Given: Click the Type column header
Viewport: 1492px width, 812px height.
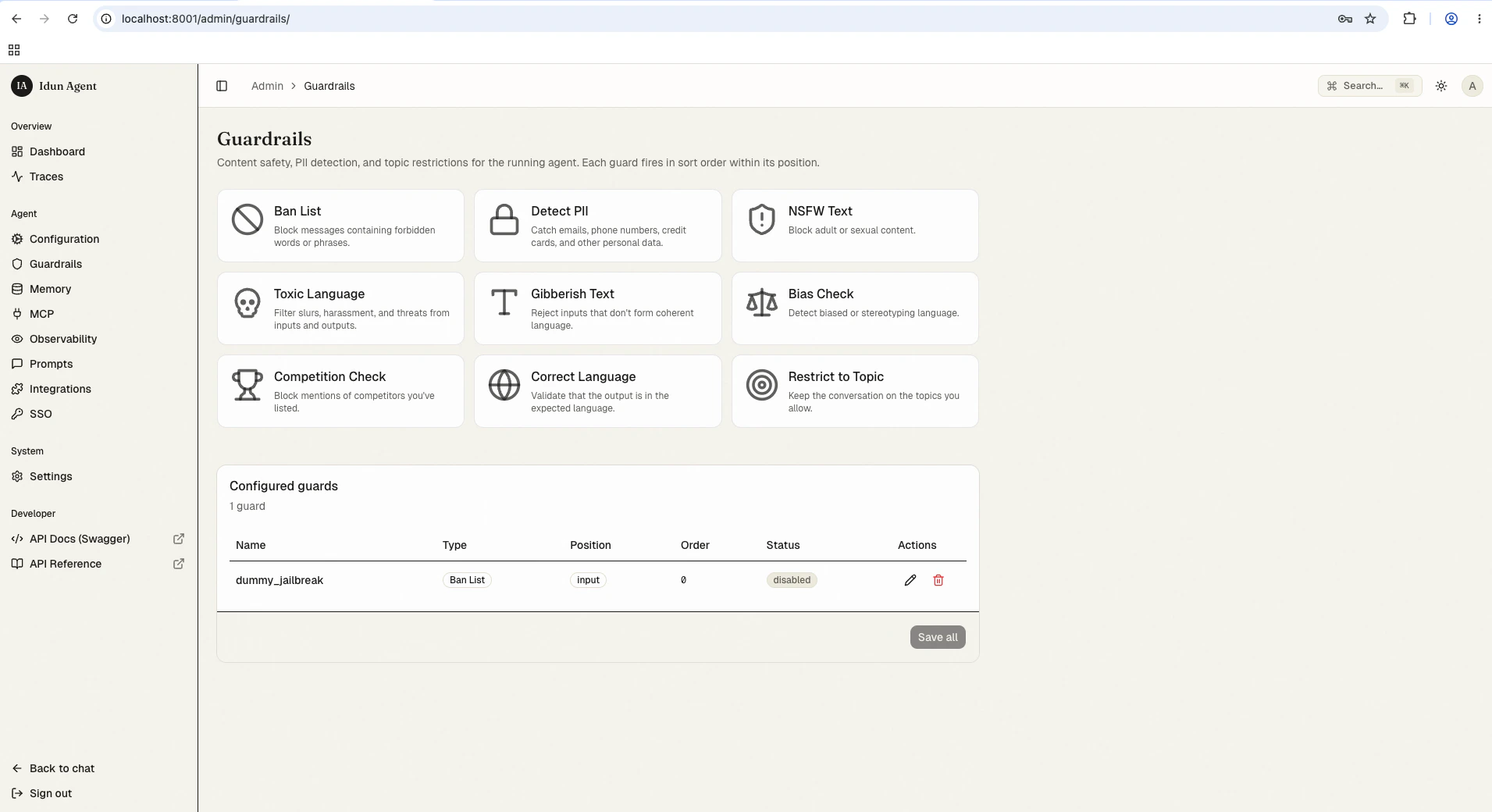Looking at the screenshot, I should click(454, 545).
